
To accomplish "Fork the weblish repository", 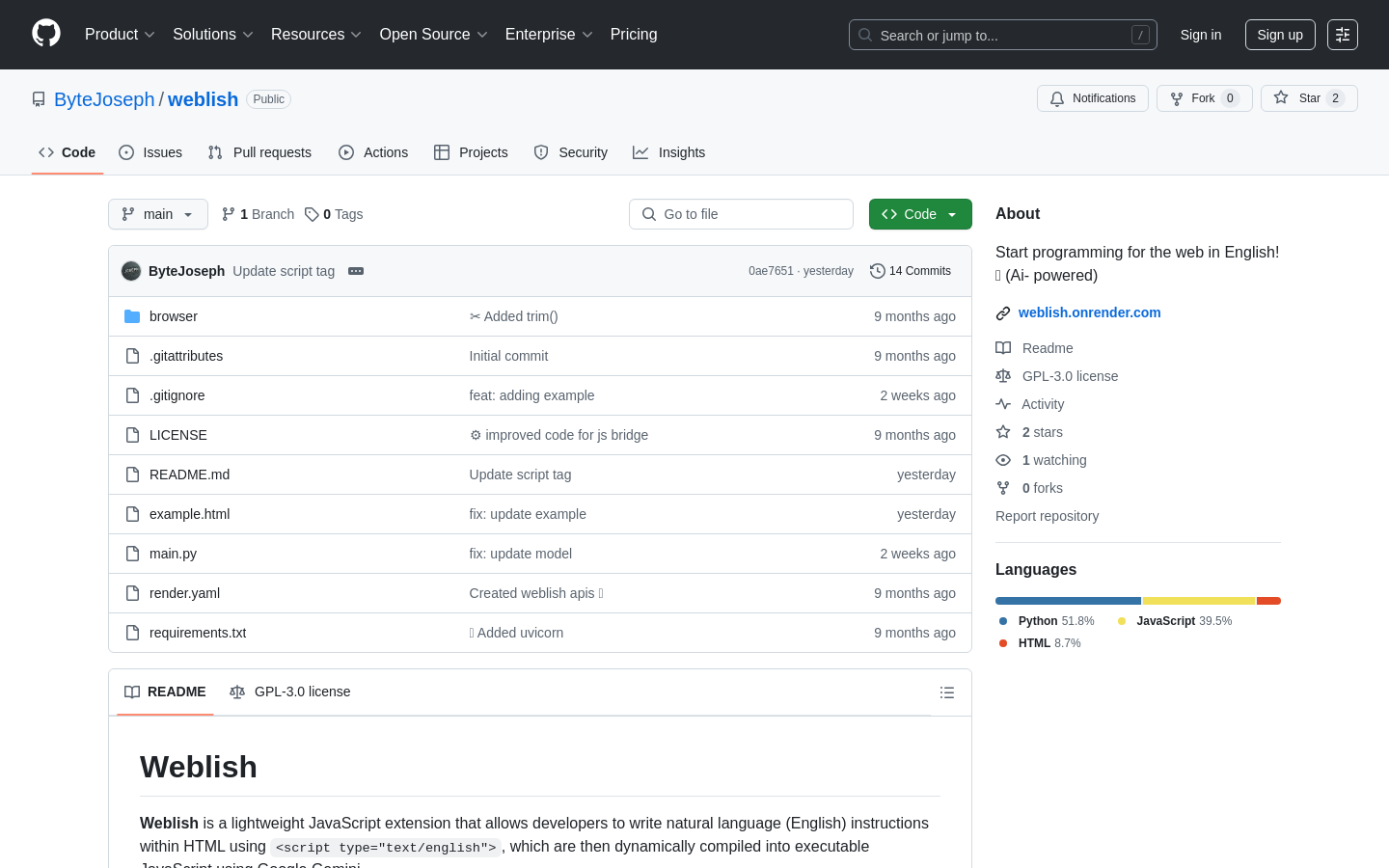I will tap(1205, 98).
